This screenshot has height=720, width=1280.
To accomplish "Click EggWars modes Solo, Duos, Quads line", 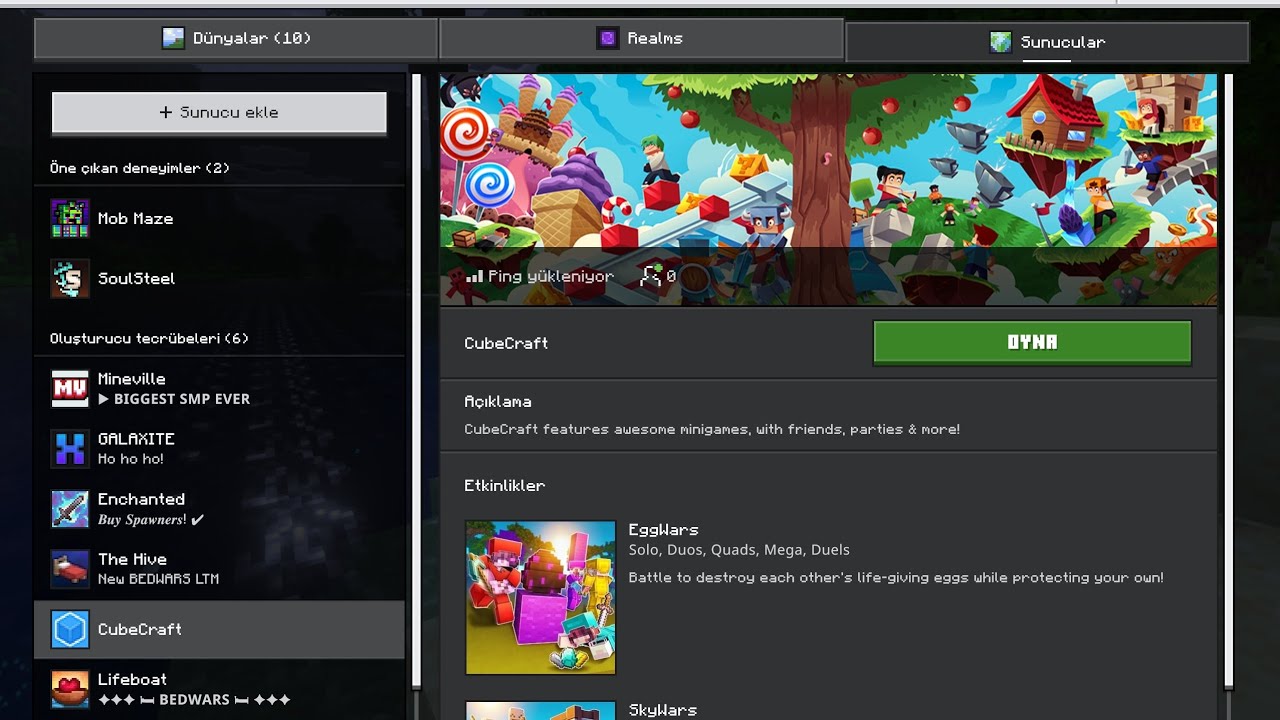I will [x=739, y=550].
